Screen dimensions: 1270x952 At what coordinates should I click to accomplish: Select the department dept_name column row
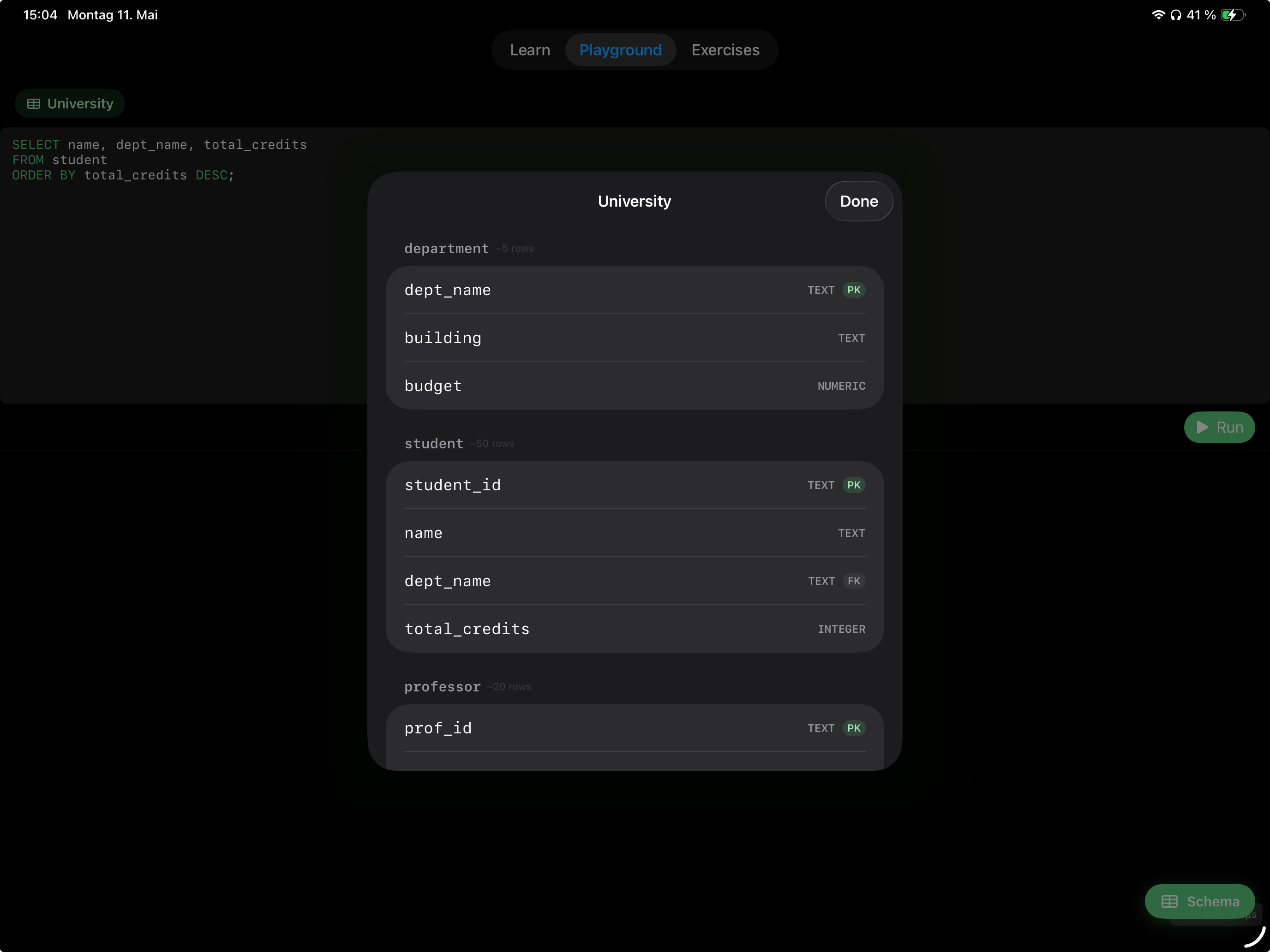click(x=635, y=290)
